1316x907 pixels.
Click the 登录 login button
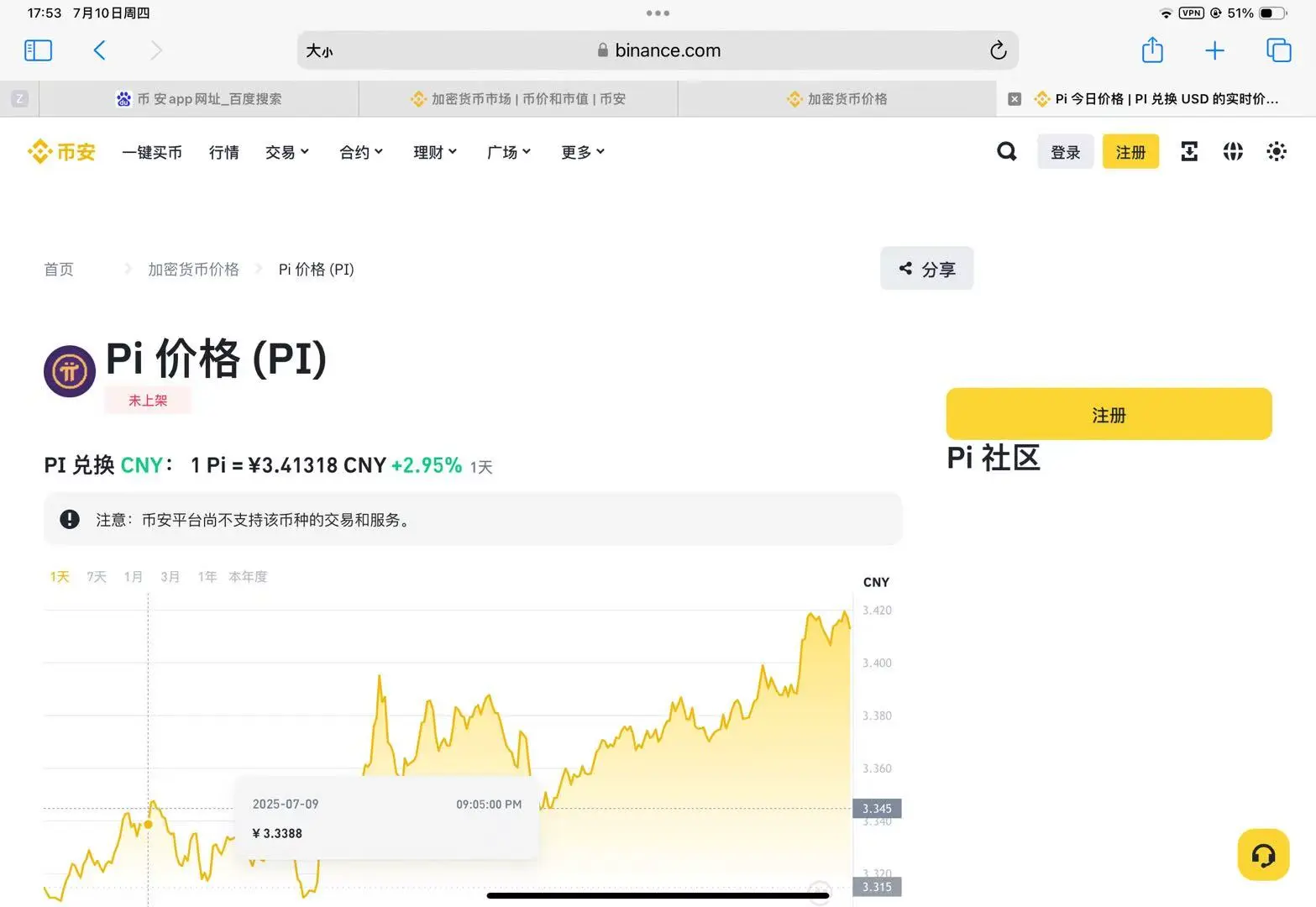click(x=1065, y=152)
